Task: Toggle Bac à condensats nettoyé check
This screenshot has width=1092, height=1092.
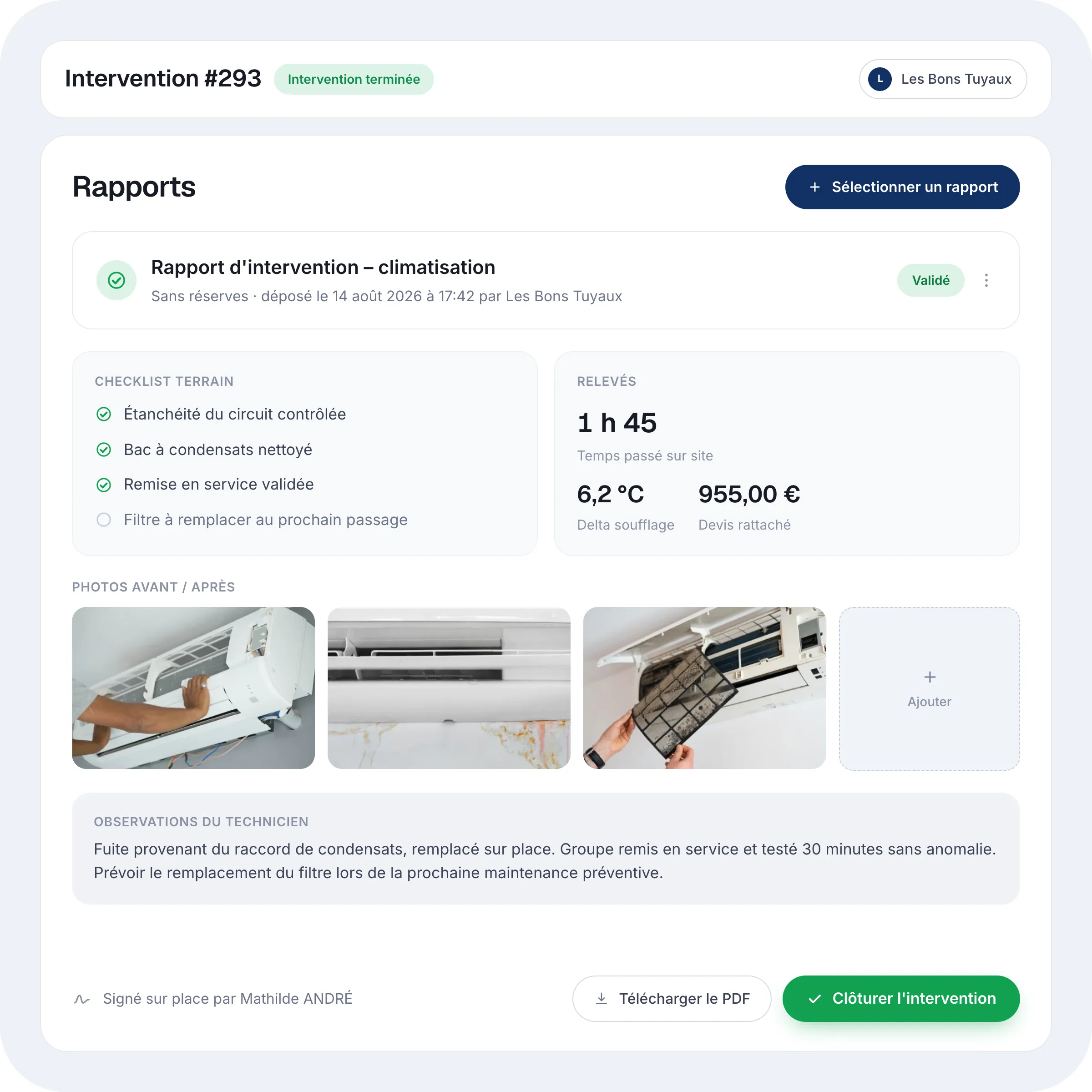Action: tap(104, 450)
